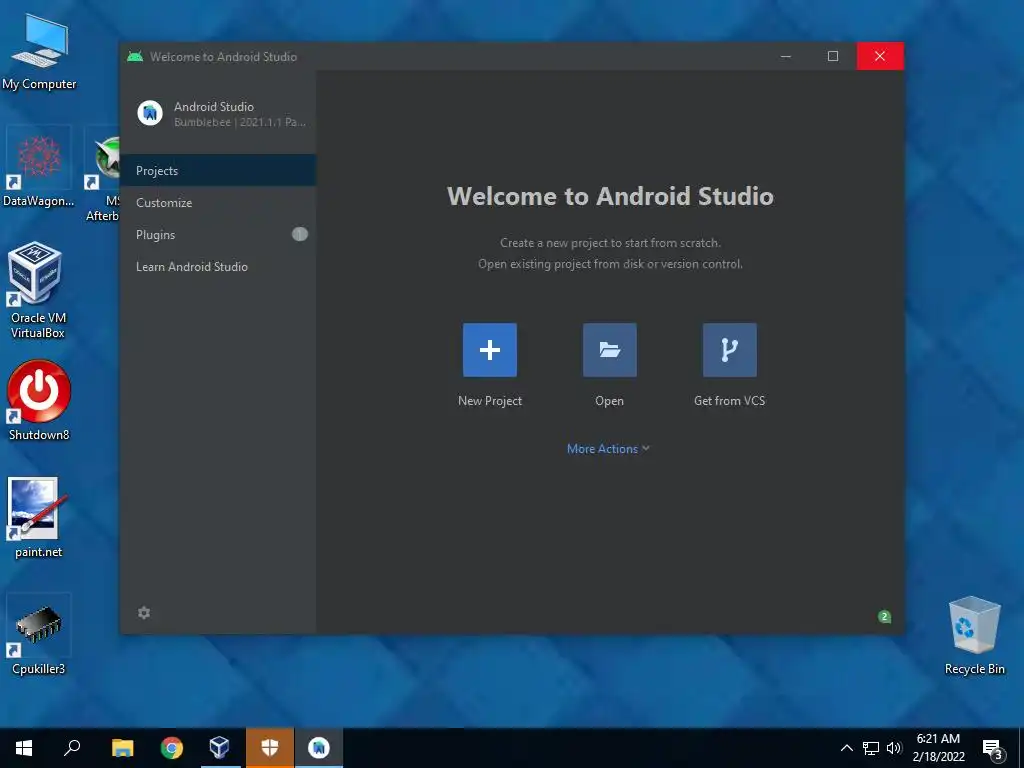
Task: Click the New Project plus icon
Action: tap(490, 350)
